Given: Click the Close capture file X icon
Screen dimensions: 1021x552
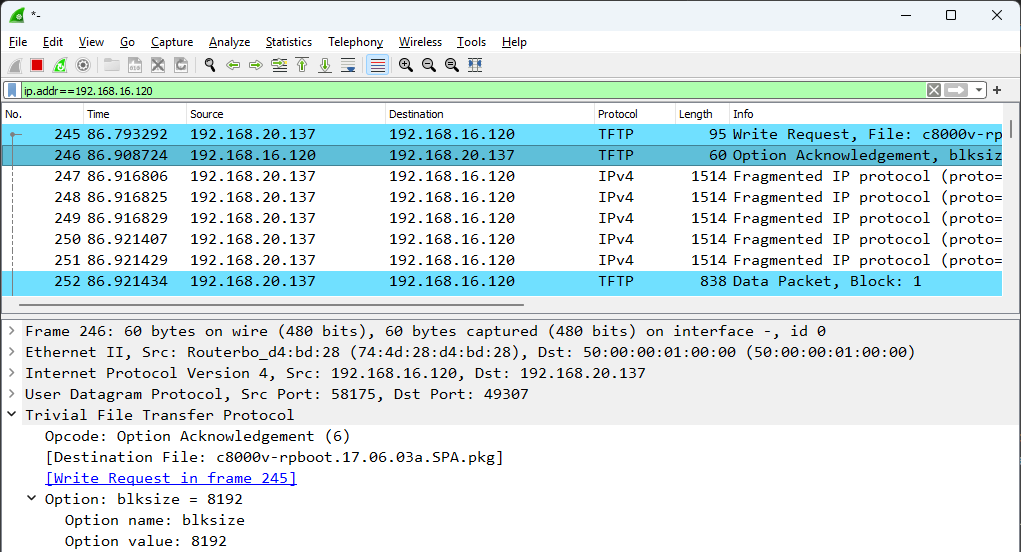Looking at the screenshot, I should 158,65.
